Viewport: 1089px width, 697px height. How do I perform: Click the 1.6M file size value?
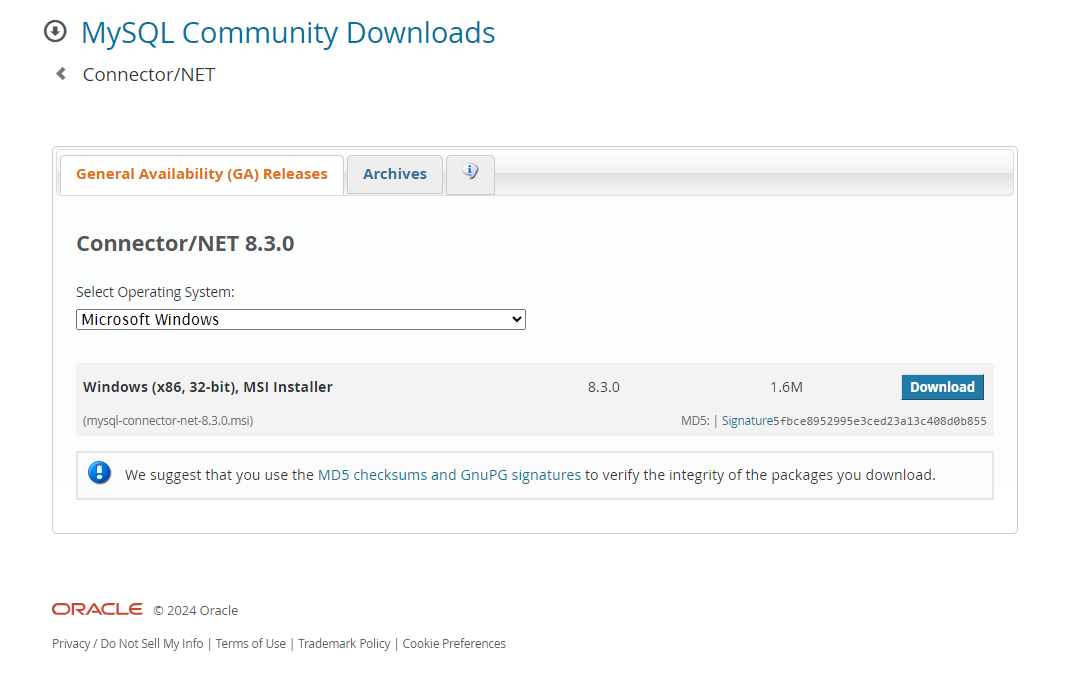pyautogui.click(x=786, y=387)
